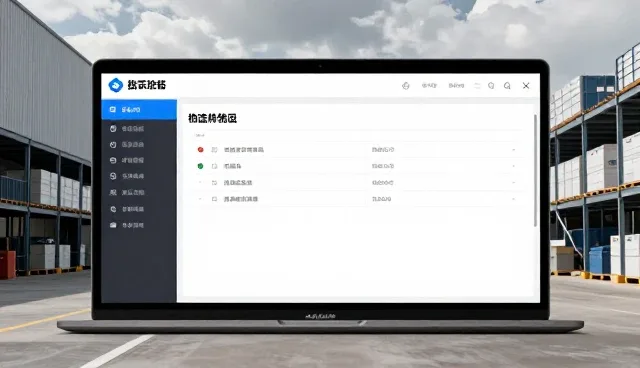Expand the fourth list row's right-edge arrow
The width and height of the screenshot is (640, 368).
[513, 199]
